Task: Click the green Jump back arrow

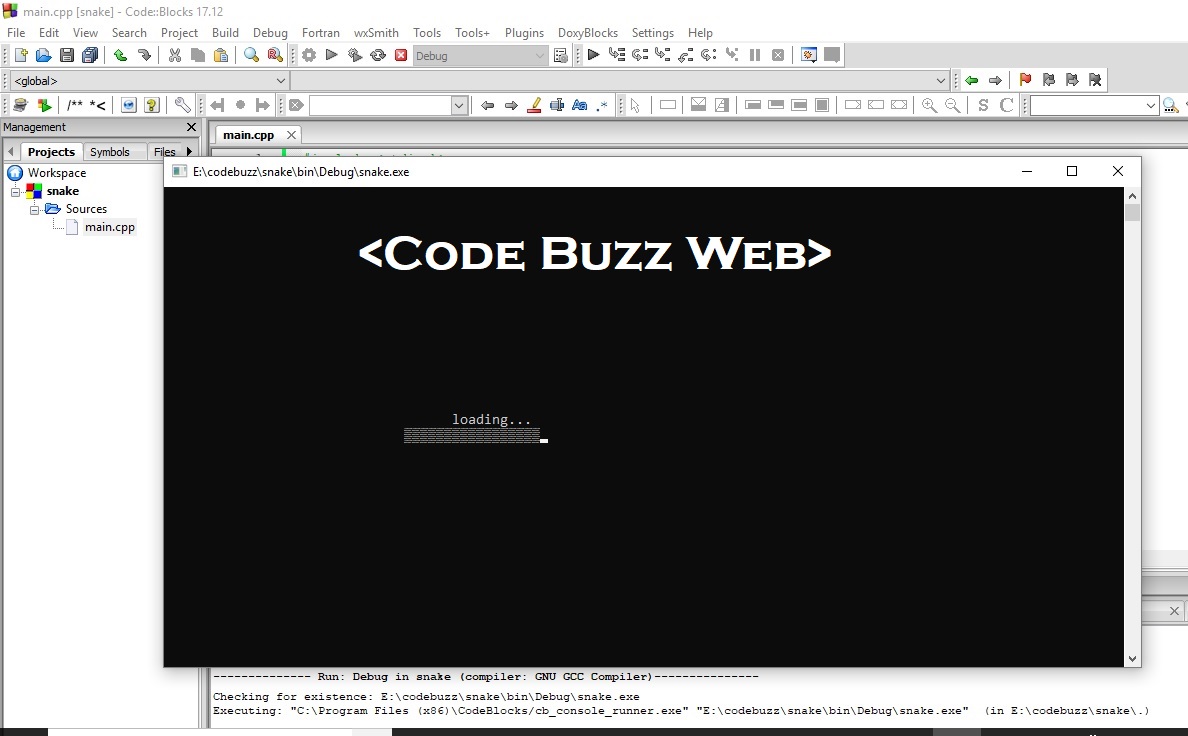Action: pyautogui.click(x=972, y=80)
